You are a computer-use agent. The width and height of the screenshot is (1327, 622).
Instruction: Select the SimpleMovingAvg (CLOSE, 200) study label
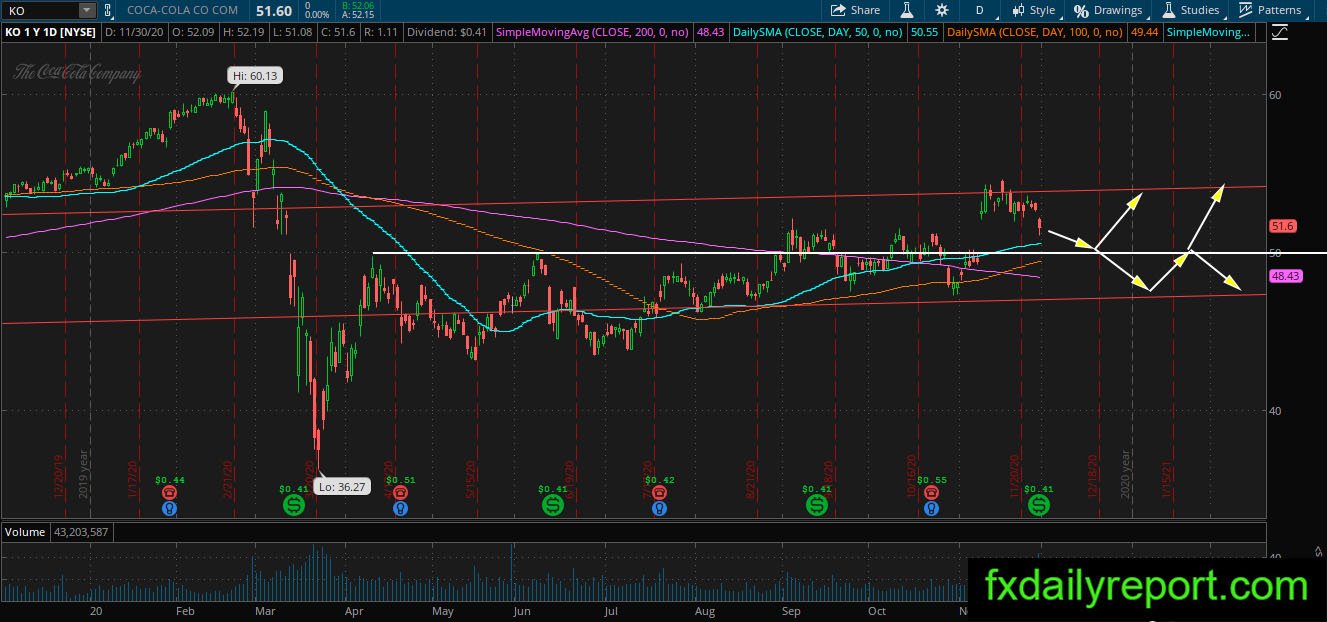click(594, 33)
